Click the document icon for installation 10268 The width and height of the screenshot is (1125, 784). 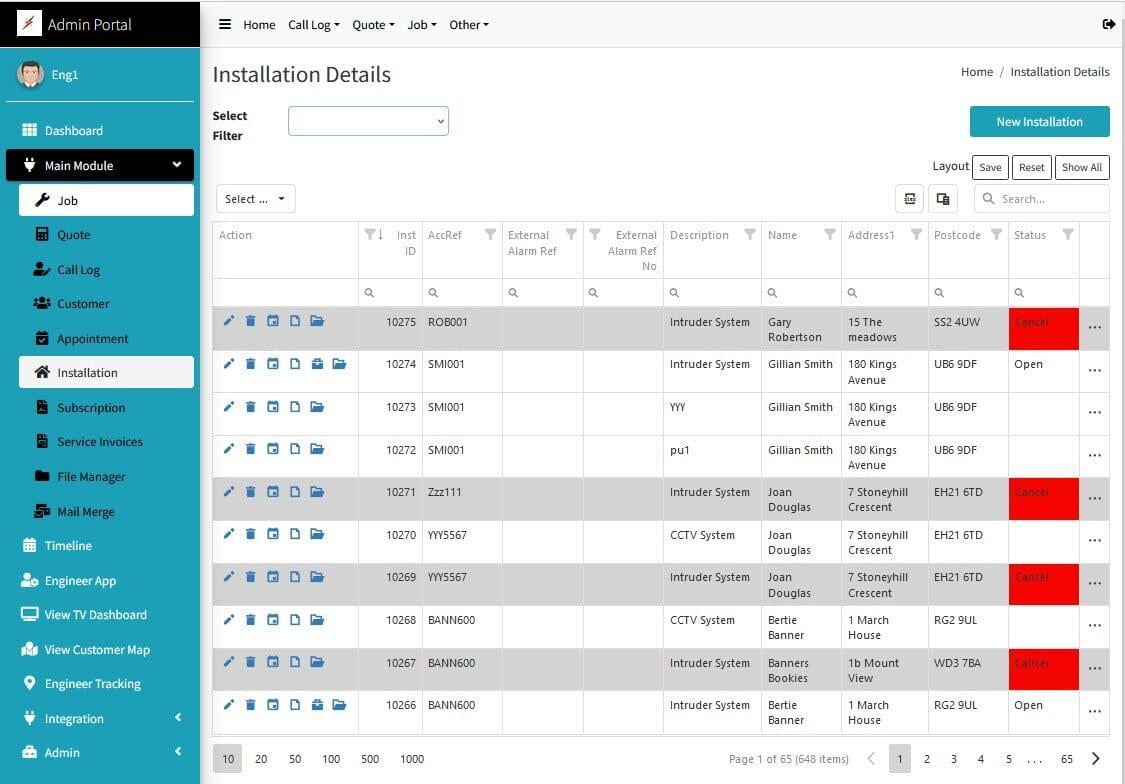[295, 620]
